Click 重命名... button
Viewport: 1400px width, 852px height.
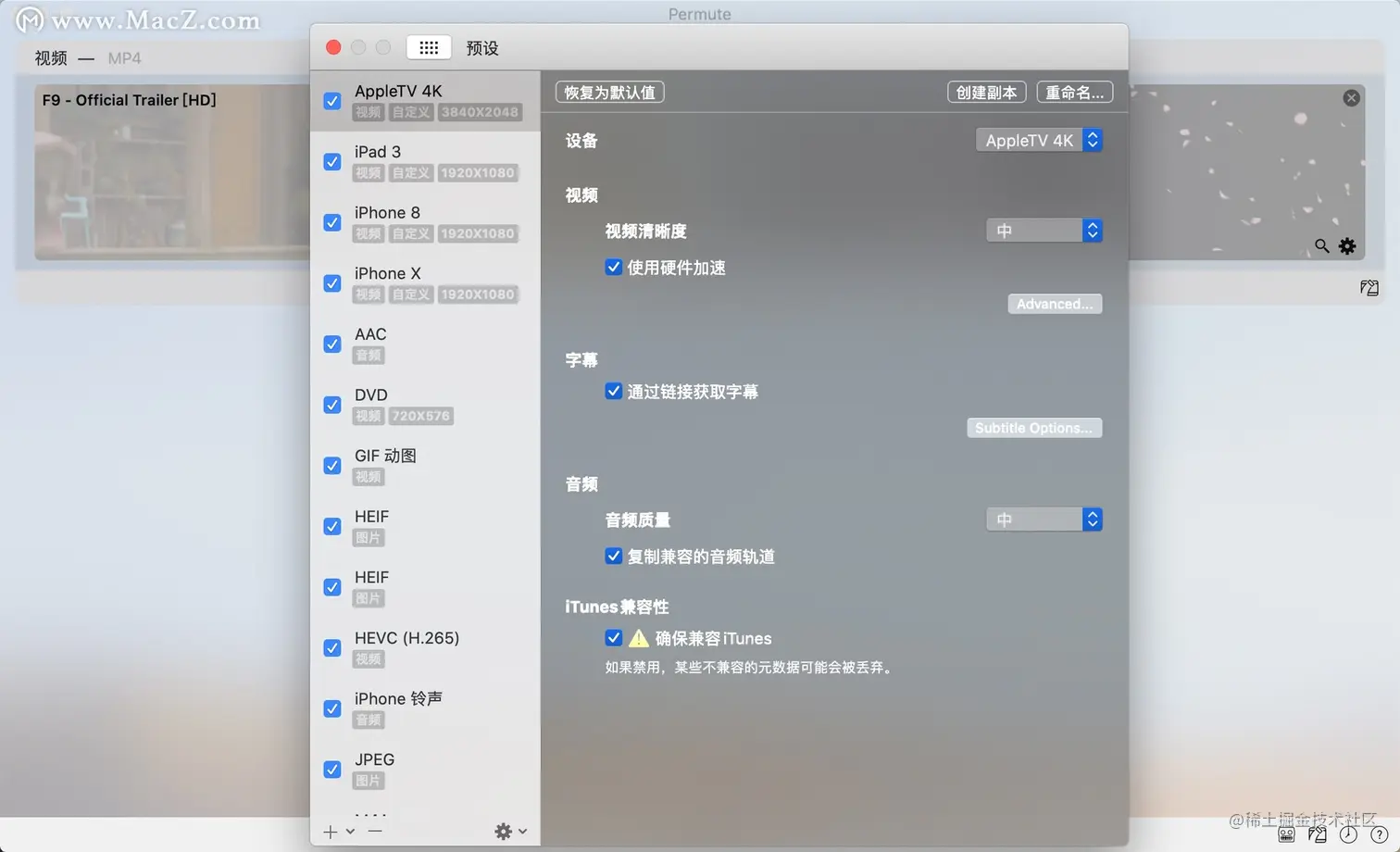click(1074, 93)
